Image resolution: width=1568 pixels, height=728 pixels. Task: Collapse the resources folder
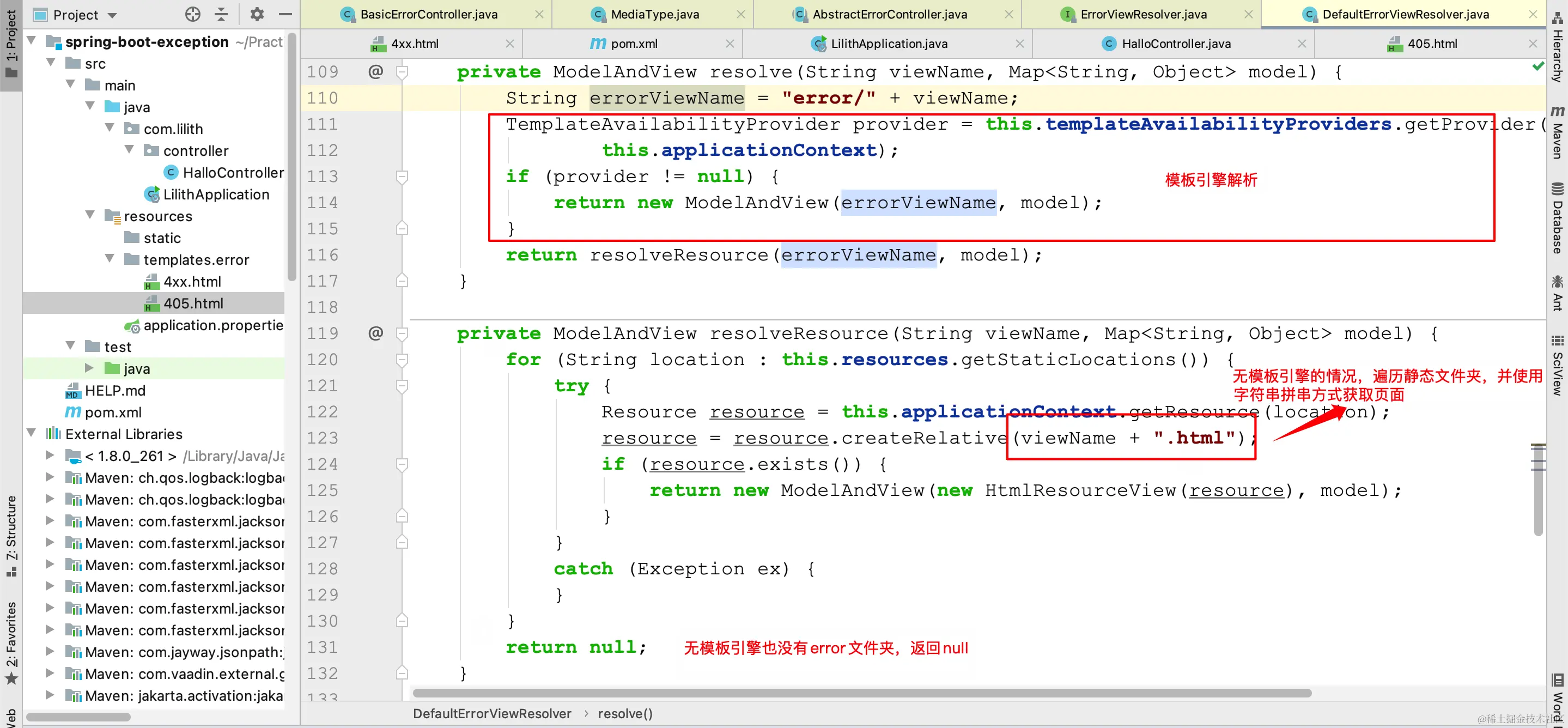pyautogui.click(x=90, y=215)
